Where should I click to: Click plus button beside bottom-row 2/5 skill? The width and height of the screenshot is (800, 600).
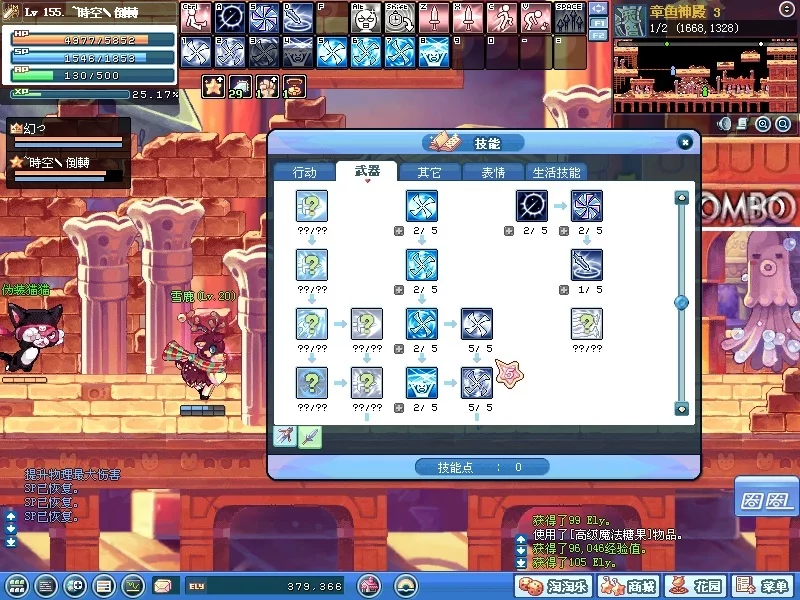click(399, 408)
